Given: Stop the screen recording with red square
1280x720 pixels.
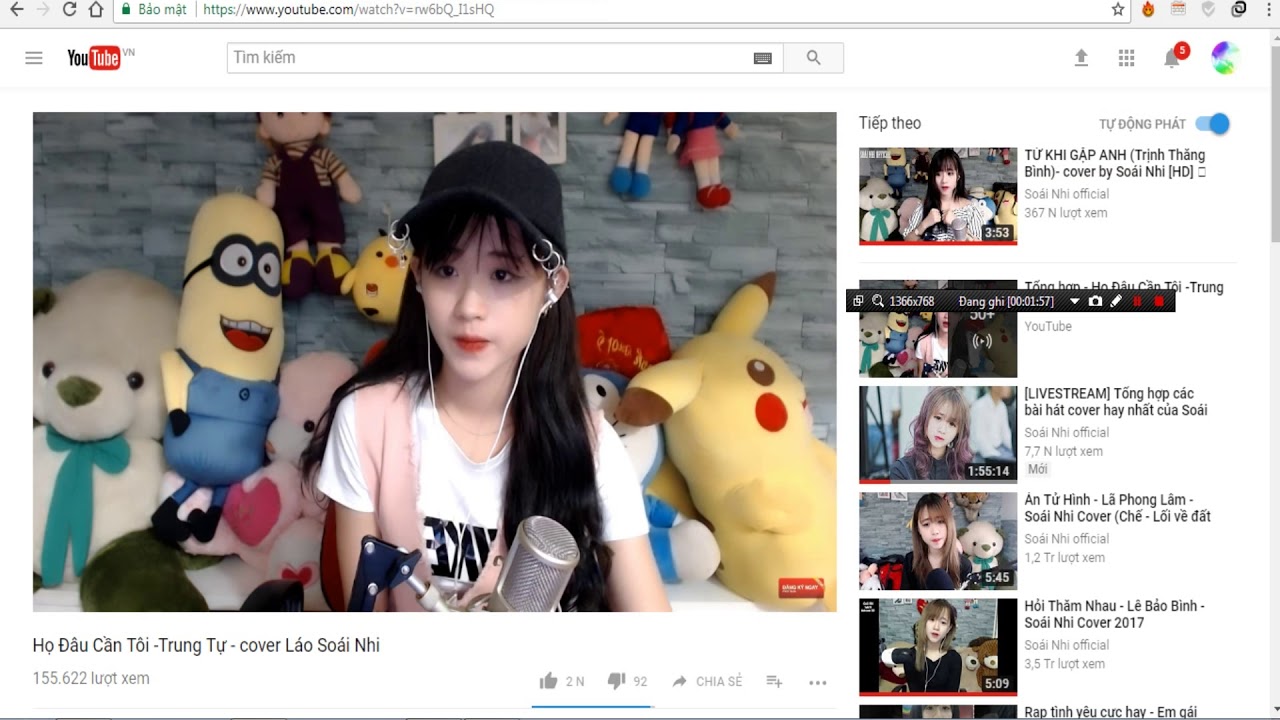Looking at the screenshot, I should [1159, 301].
